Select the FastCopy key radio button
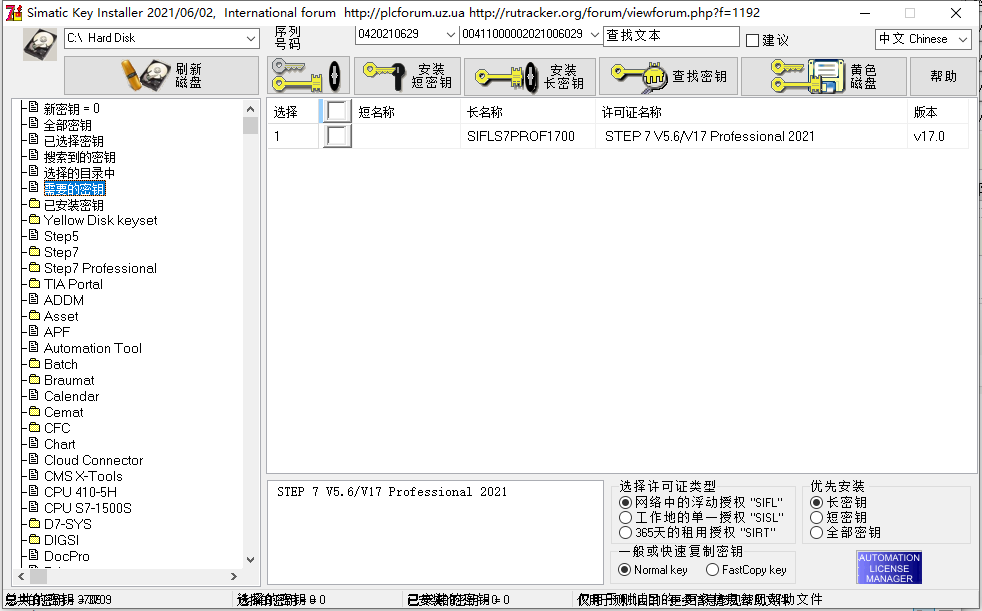 coord(712,570)
